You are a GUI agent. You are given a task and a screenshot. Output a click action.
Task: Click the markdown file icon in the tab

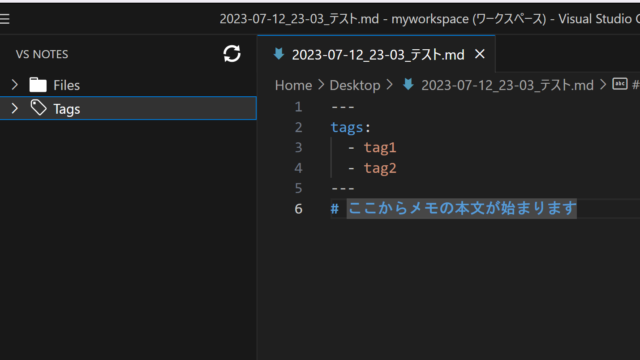tap(279, 54)
